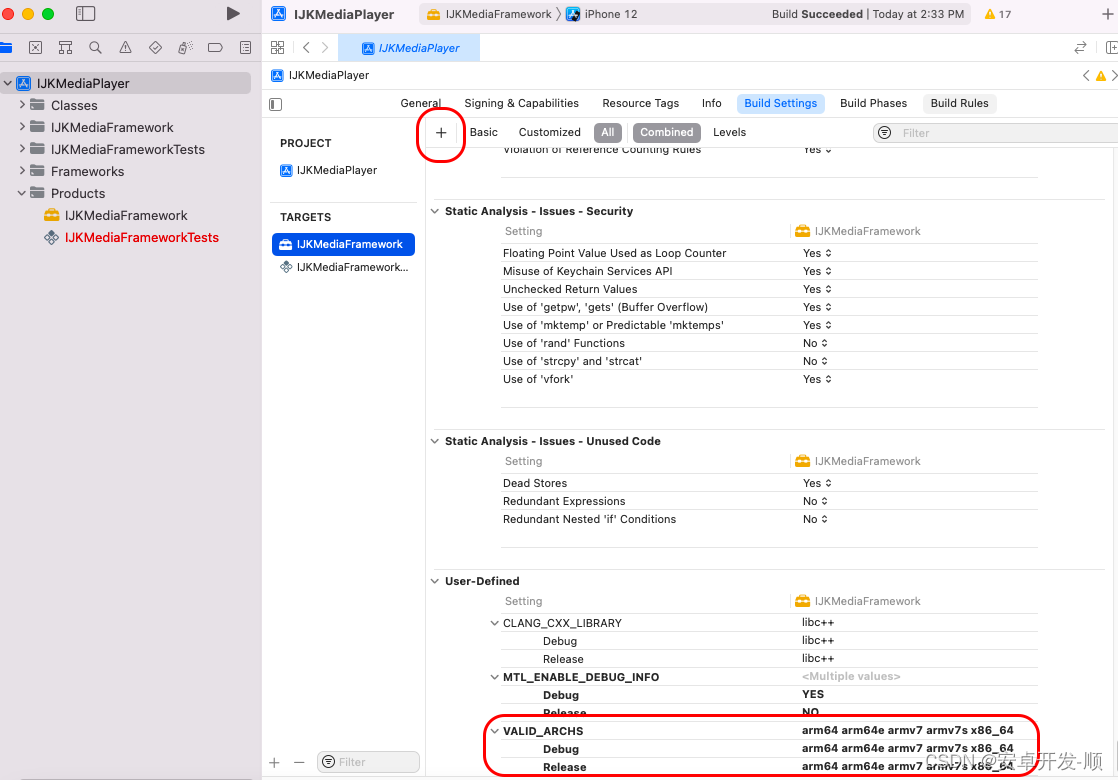The width and height of the screenshot is (1118, 780).
Task: Show All build settings
Action: click(x=607, y=133)
